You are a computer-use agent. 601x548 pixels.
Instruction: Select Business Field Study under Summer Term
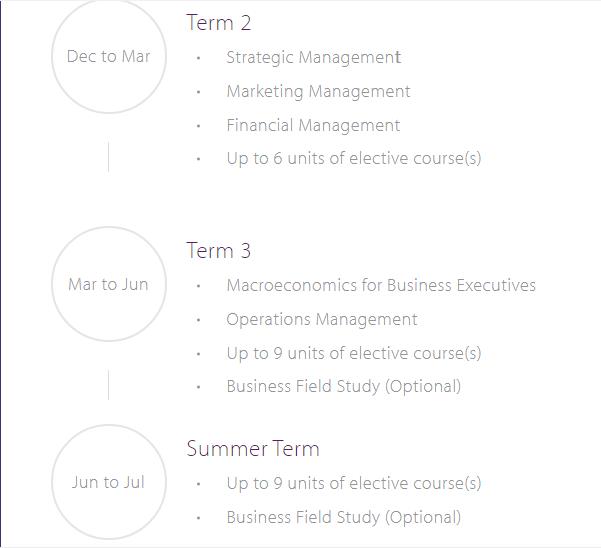[343, 517]
